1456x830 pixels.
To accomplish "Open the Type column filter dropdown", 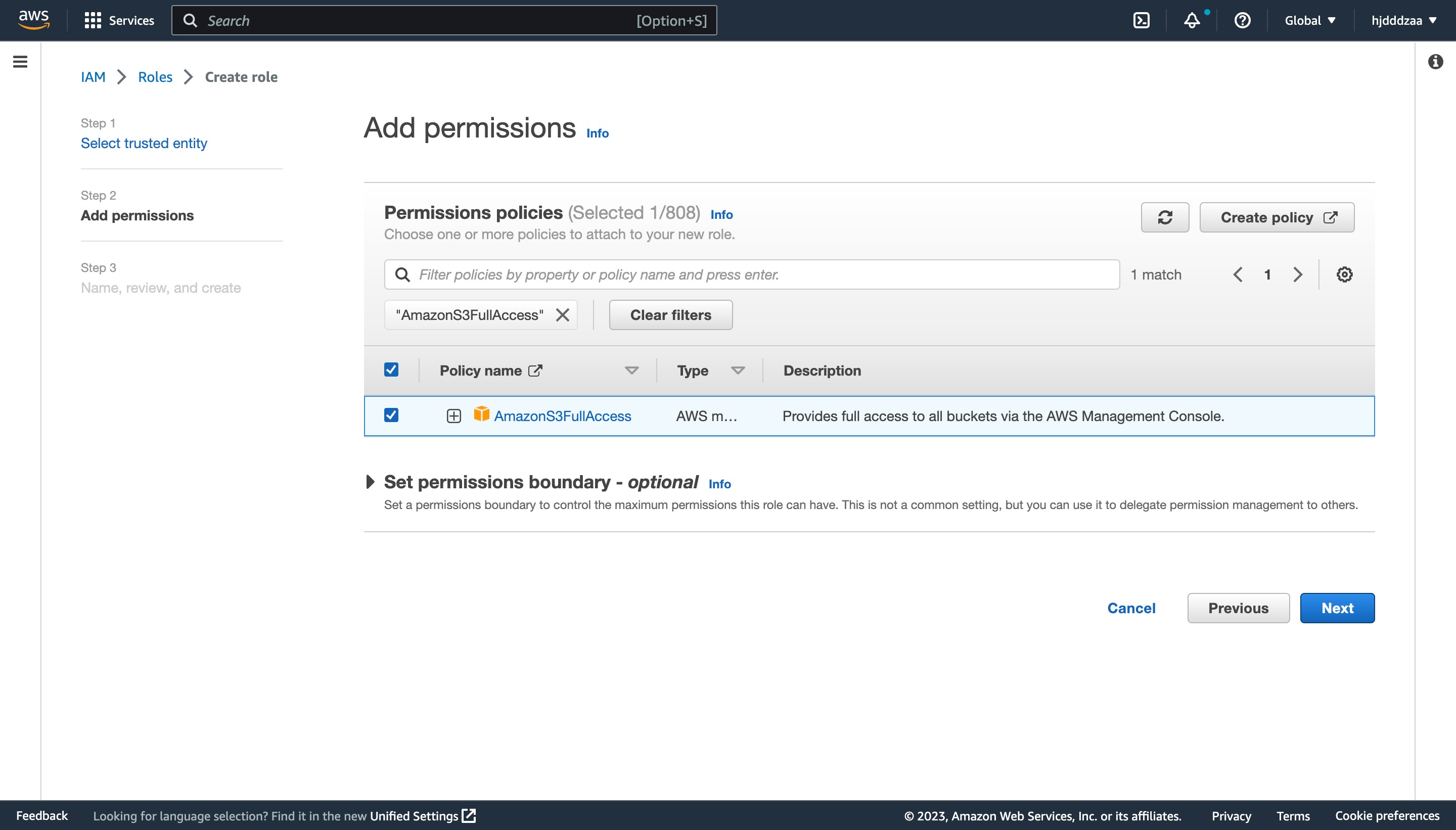I will [738, 371].
